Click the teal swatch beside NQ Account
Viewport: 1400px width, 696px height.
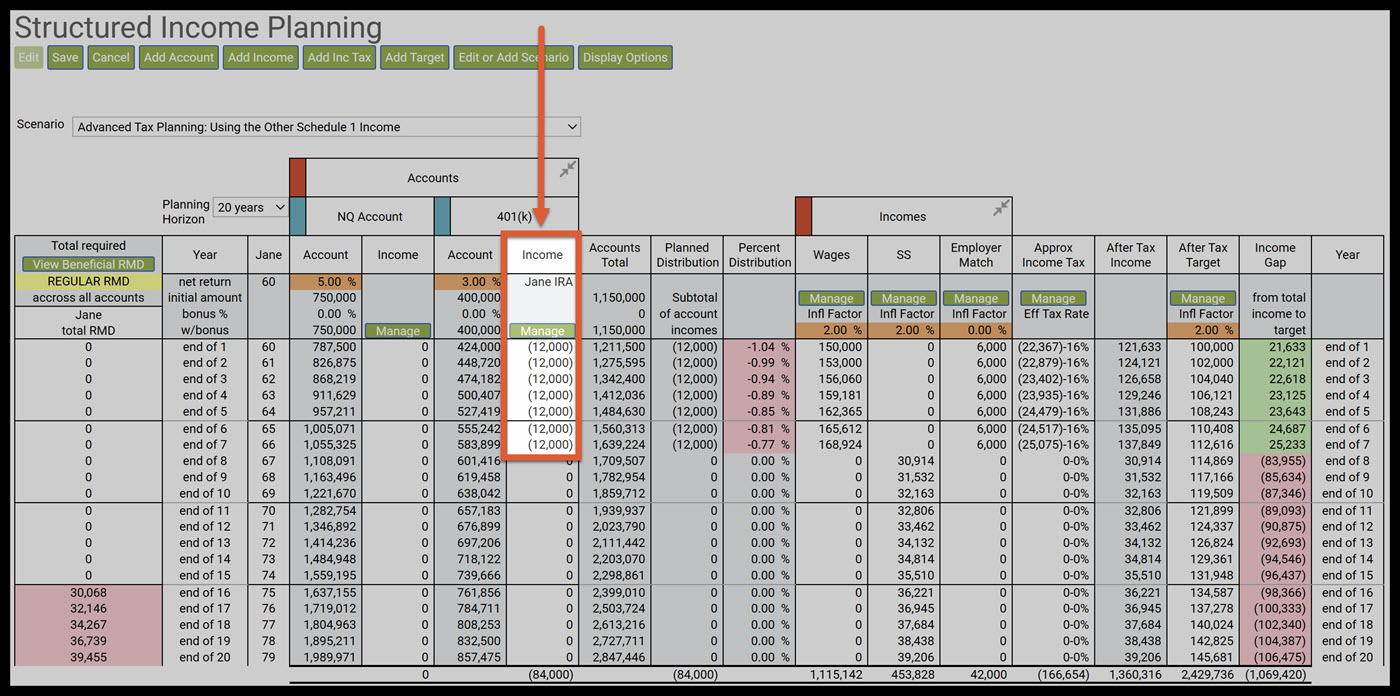tap(297, 216)
